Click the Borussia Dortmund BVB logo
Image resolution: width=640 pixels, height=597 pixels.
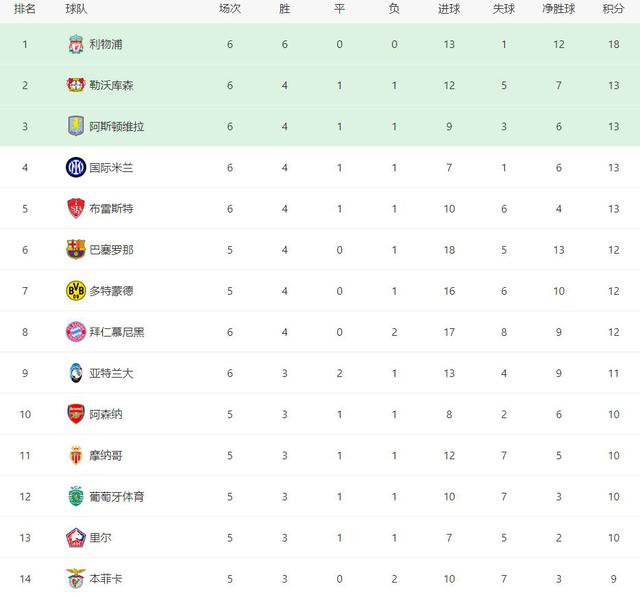pos(76,291)
